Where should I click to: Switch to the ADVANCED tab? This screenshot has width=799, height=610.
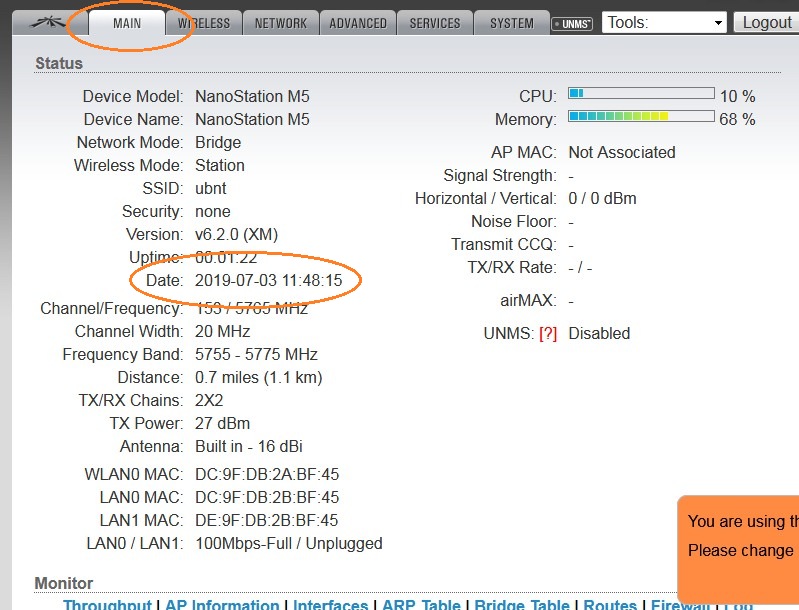coord(358,23)
